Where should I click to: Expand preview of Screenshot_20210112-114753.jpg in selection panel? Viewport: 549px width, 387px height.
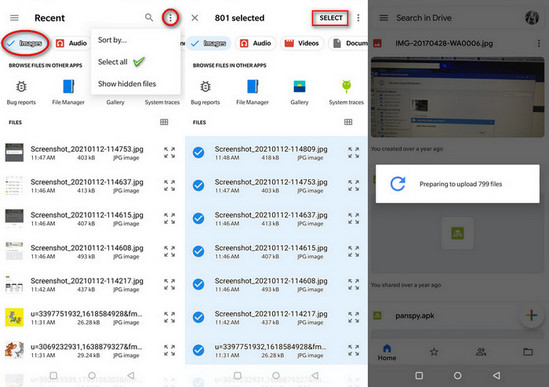[x=354, y=185]
